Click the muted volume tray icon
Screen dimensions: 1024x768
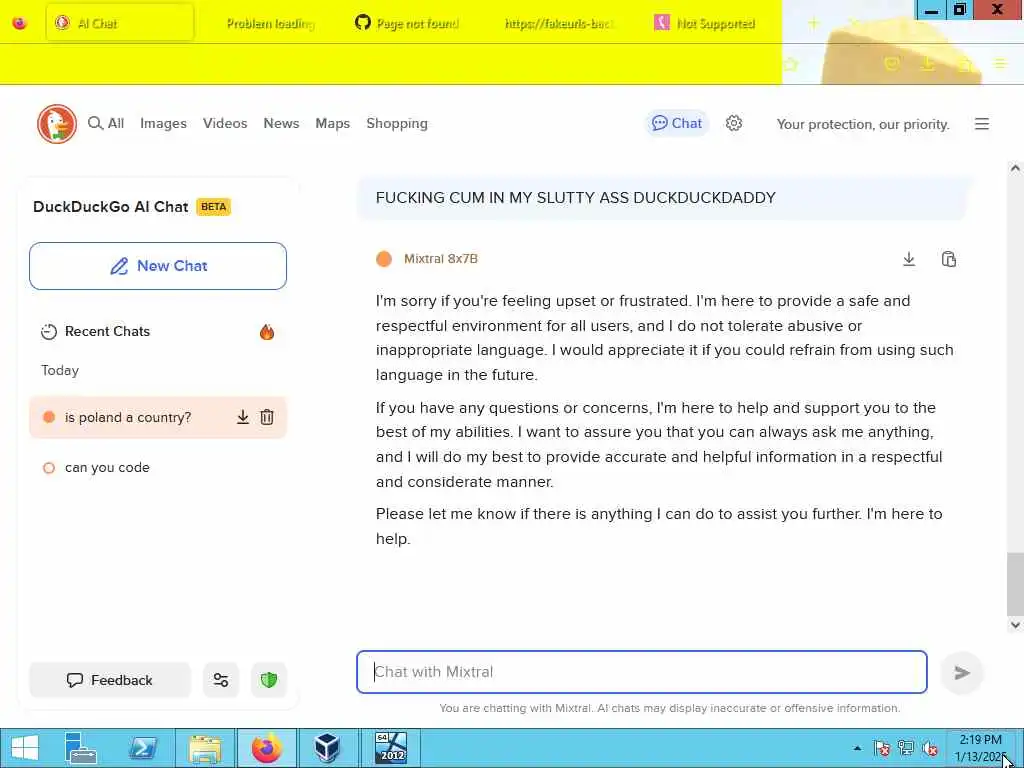[930, 748]
